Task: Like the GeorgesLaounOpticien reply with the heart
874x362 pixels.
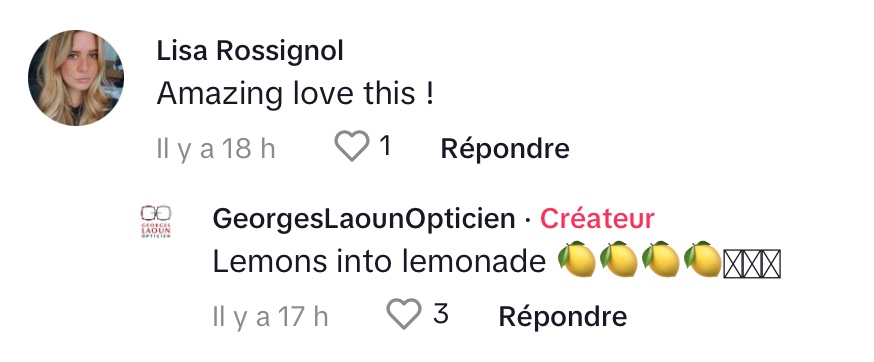Action: pyautogui.click(x=404, y=313)
